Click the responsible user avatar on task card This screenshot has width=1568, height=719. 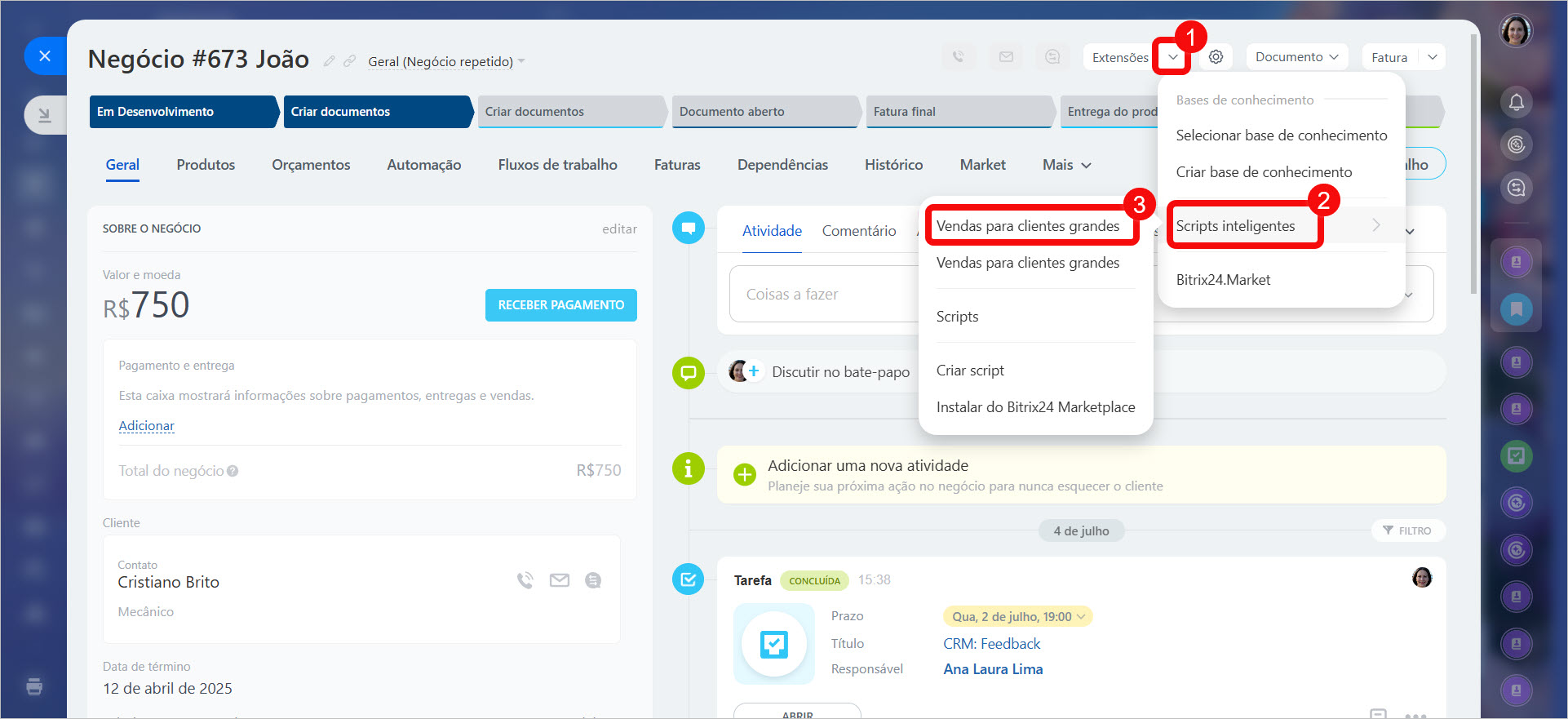[1421, 578]
